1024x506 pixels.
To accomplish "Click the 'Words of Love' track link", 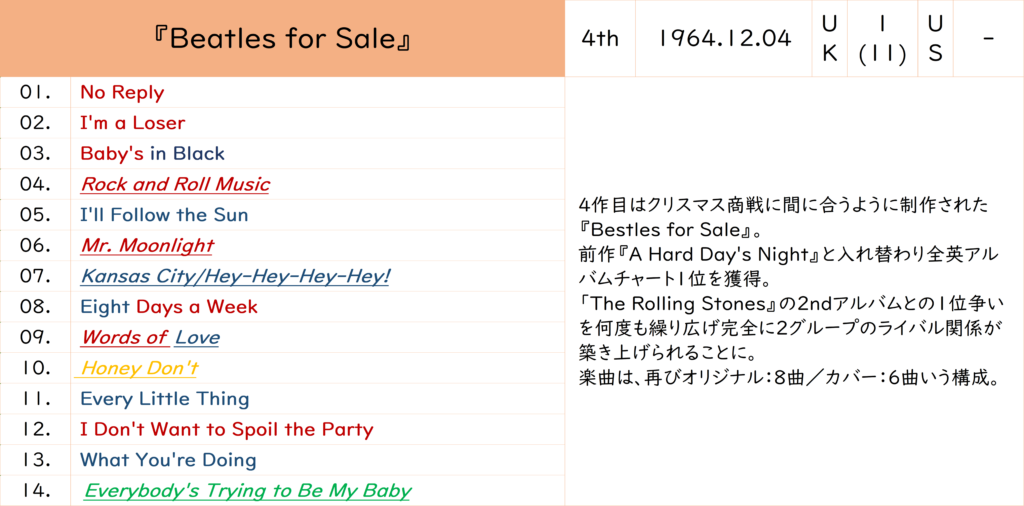I will (150, 337).
